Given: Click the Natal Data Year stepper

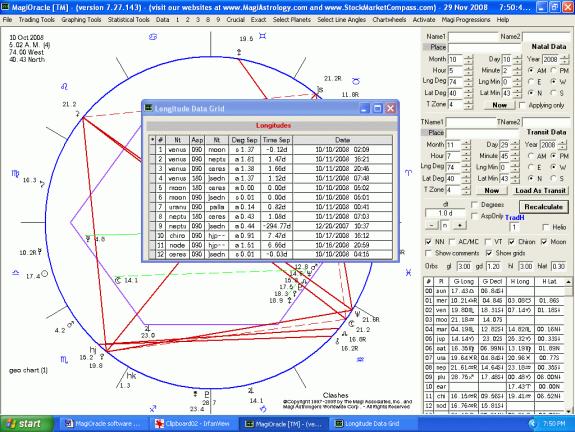Looking at the screenshot, I should point(564,59).
